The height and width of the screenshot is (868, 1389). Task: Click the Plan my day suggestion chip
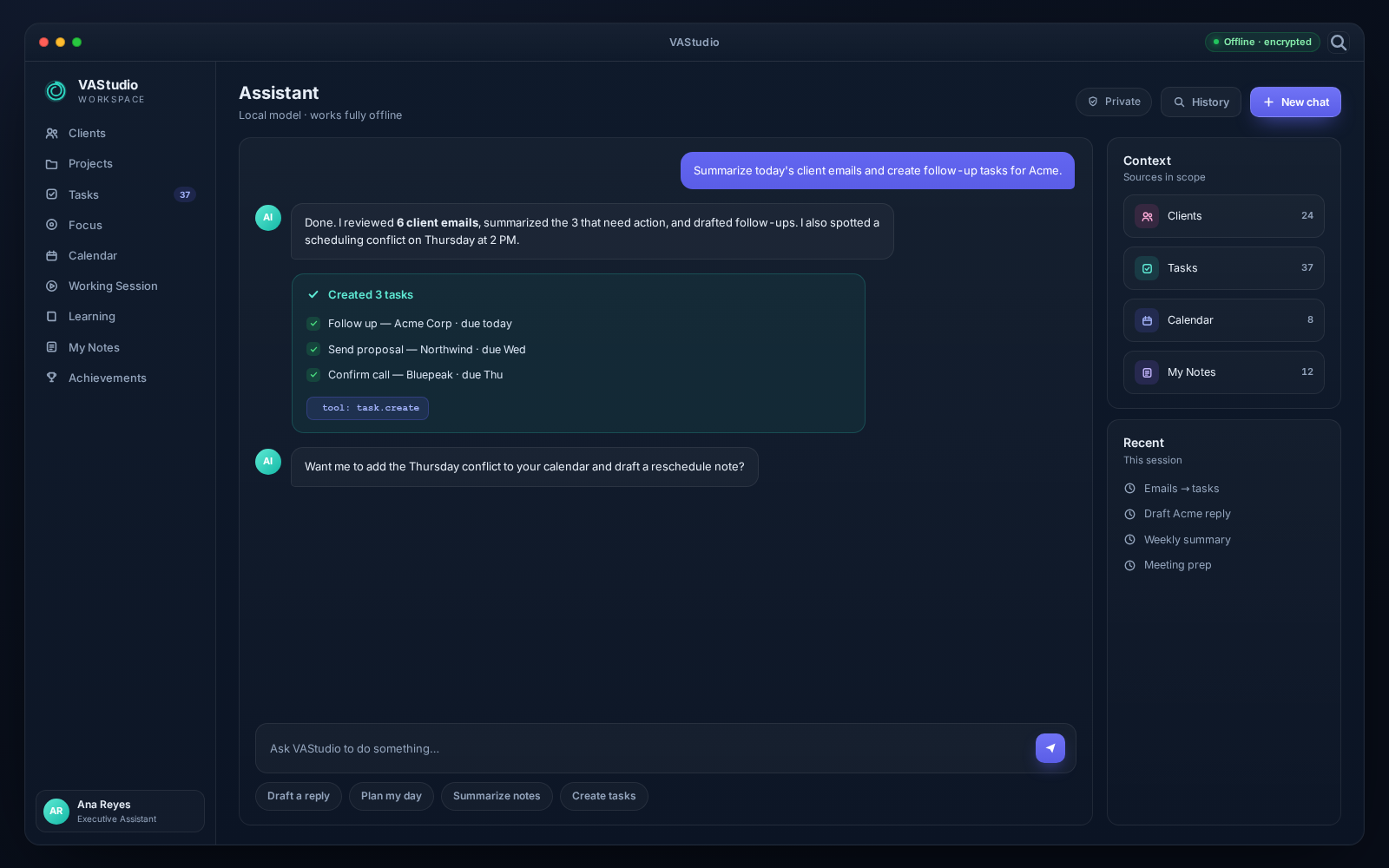coord(392,796)
